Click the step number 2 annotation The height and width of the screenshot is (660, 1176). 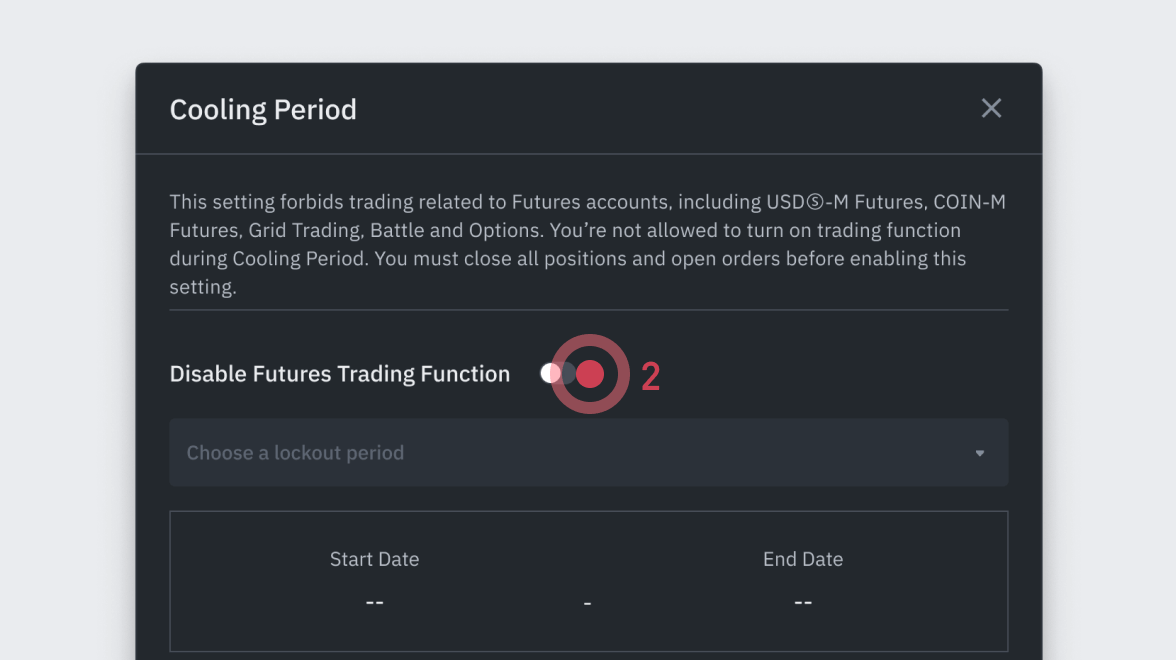(x=650, y=377)
